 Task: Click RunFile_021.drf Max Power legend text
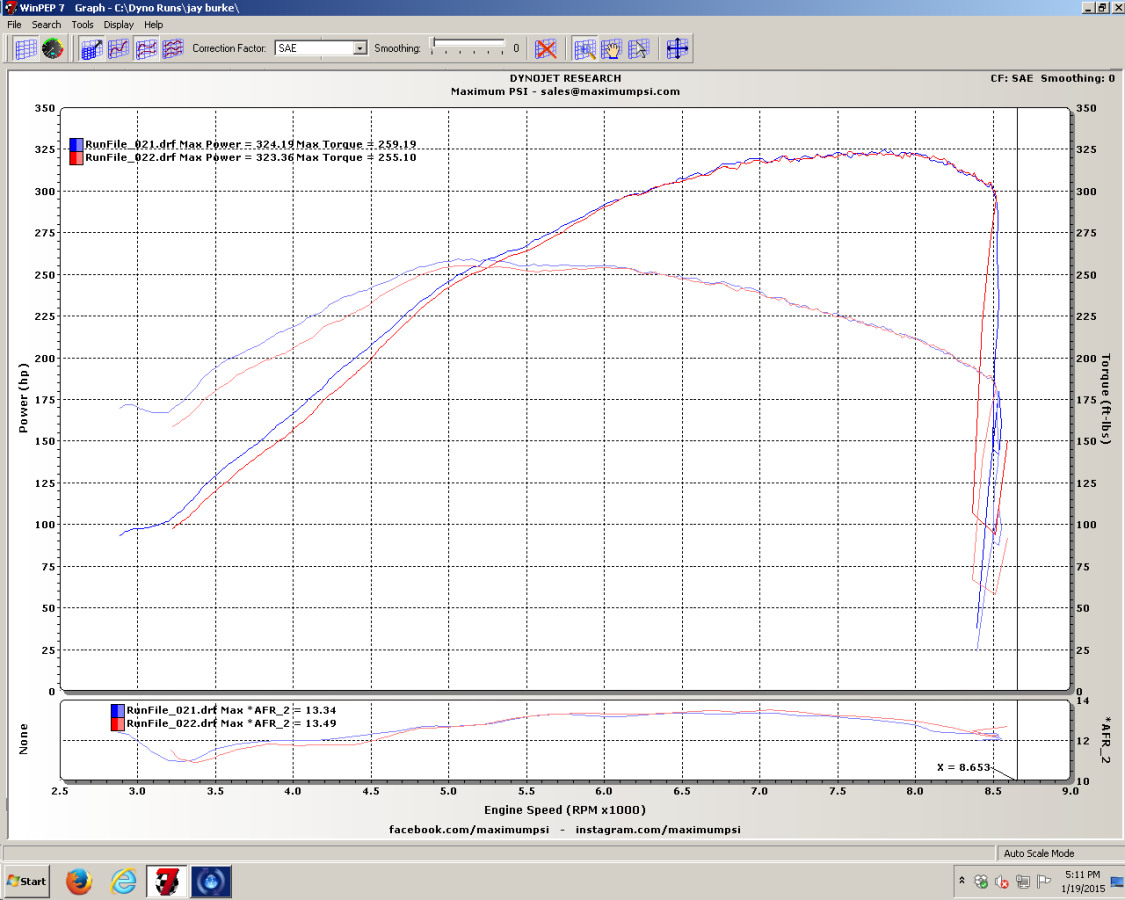[x=250, y=144]
